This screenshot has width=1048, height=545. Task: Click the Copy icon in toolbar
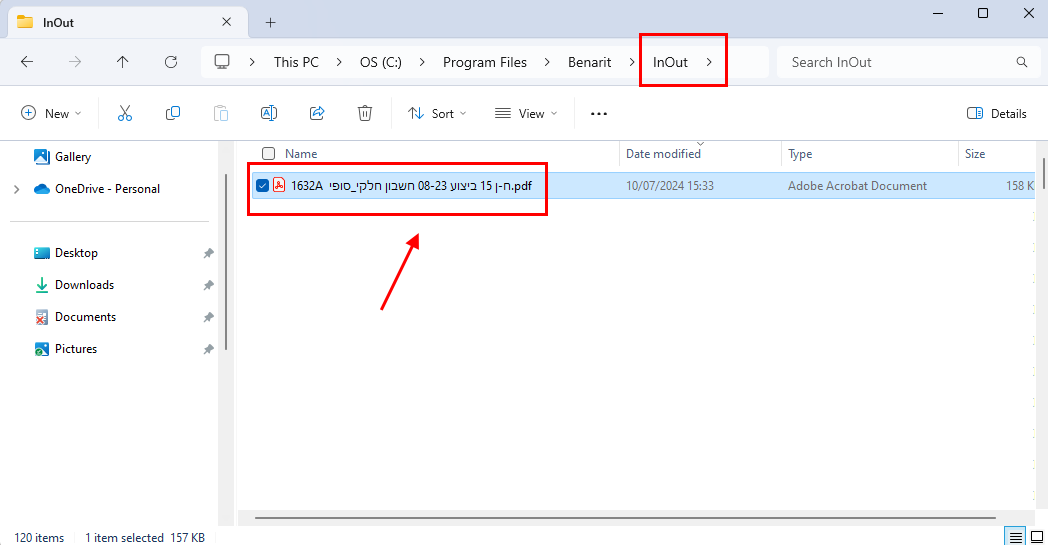pos(173,114)
